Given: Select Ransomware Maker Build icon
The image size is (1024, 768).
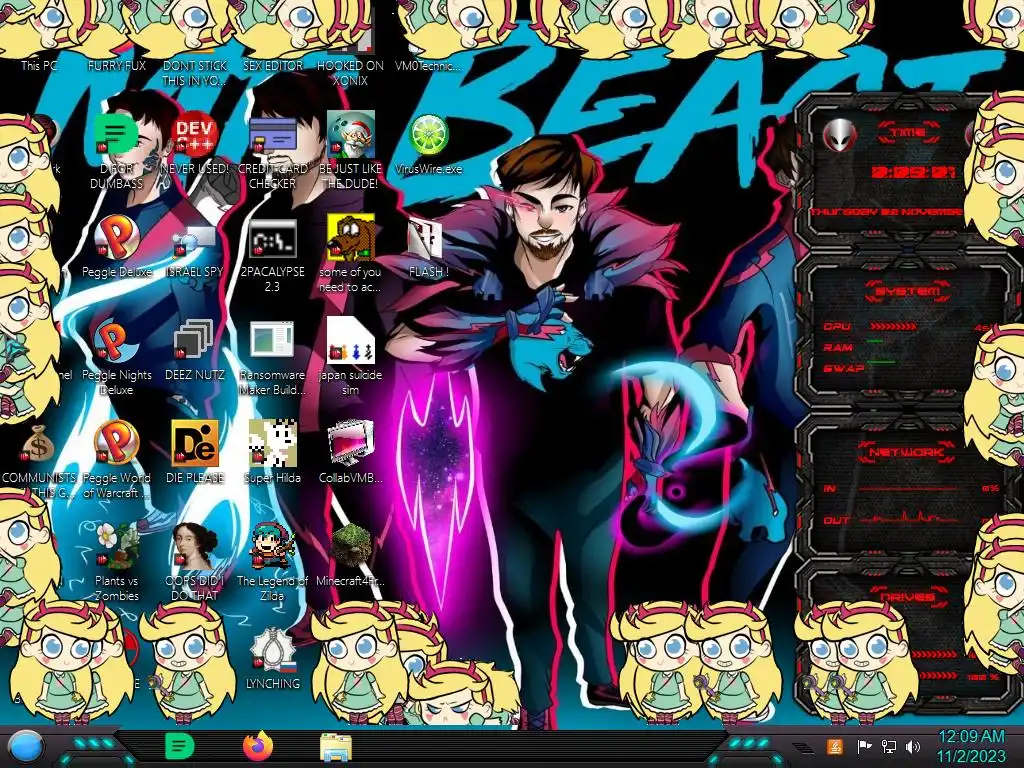Looking at the screenshot, I should click(x=272, y=341).
